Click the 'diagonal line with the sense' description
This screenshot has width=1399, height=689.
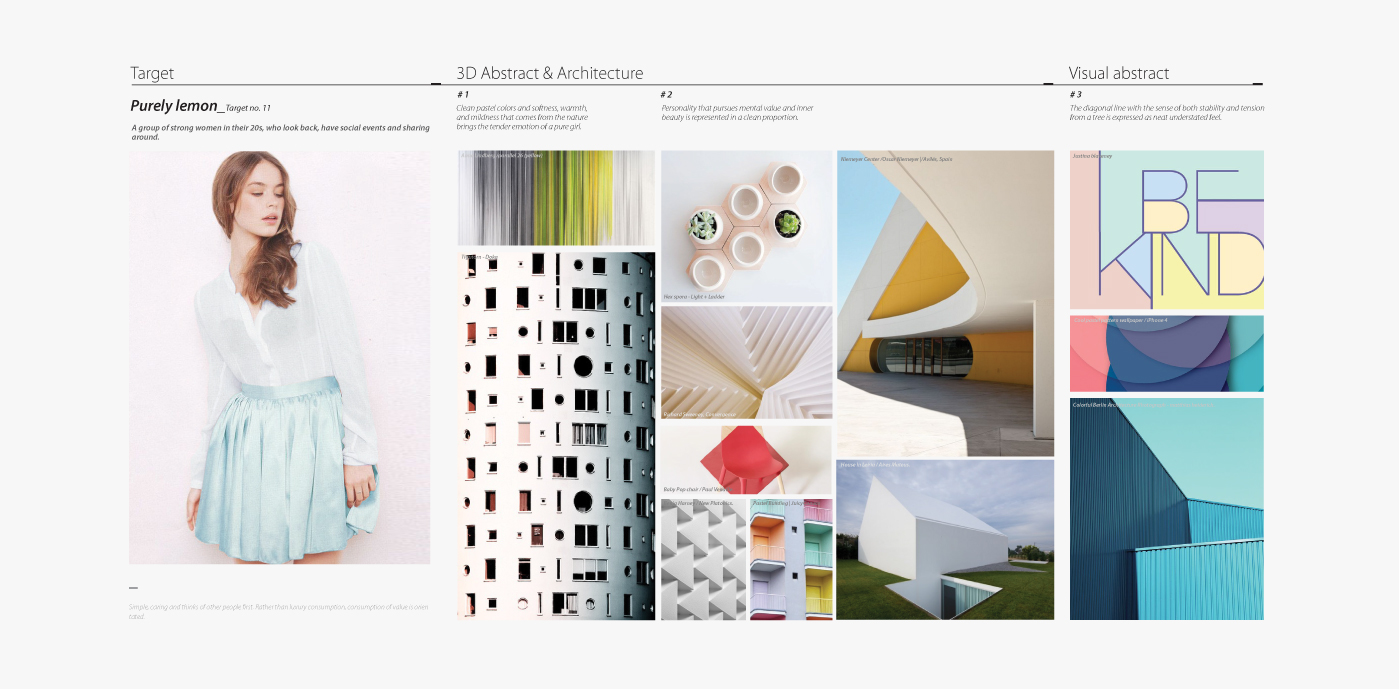tap(1167, 113)
